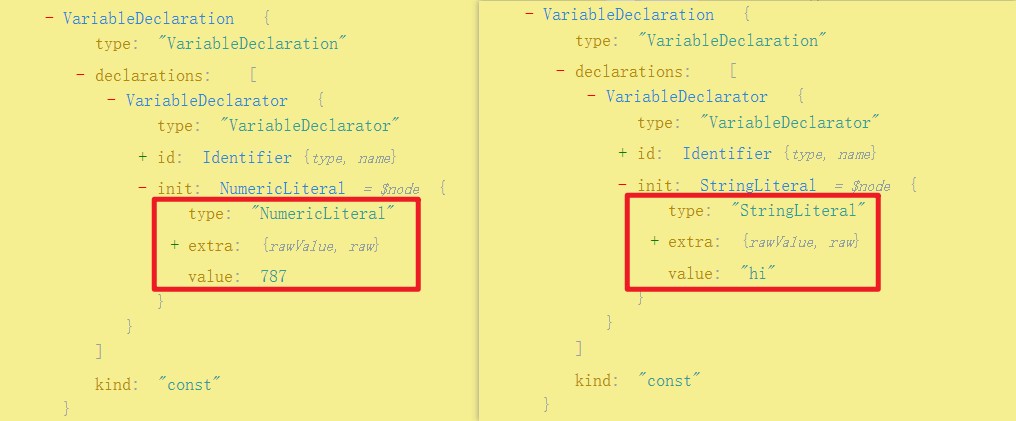Screen dimensions: 1016x421
Task: Select the StringLiteral node name
Action: pos(757,185)
